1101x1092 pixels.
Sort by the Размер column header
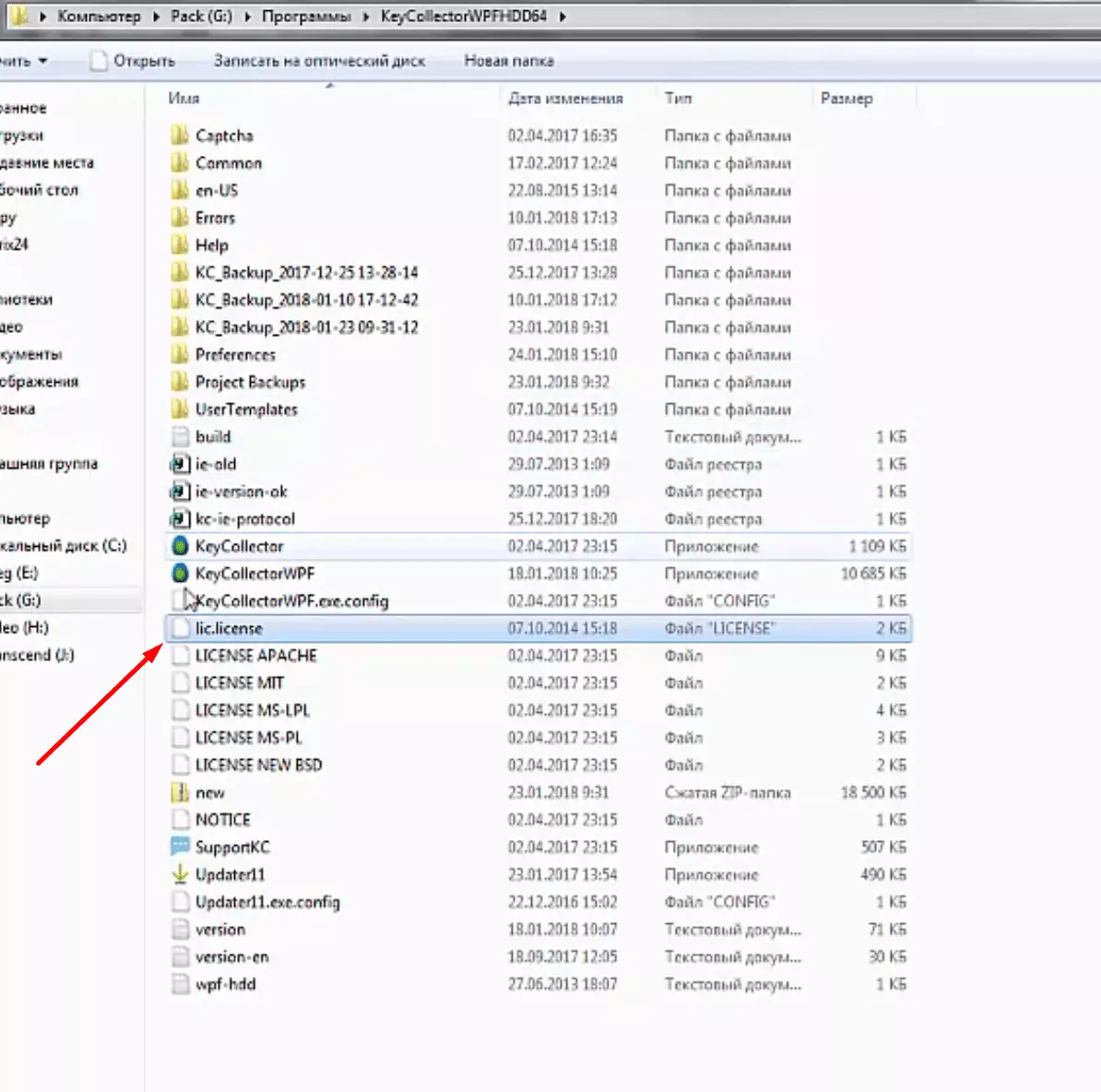tap(846, 99)
